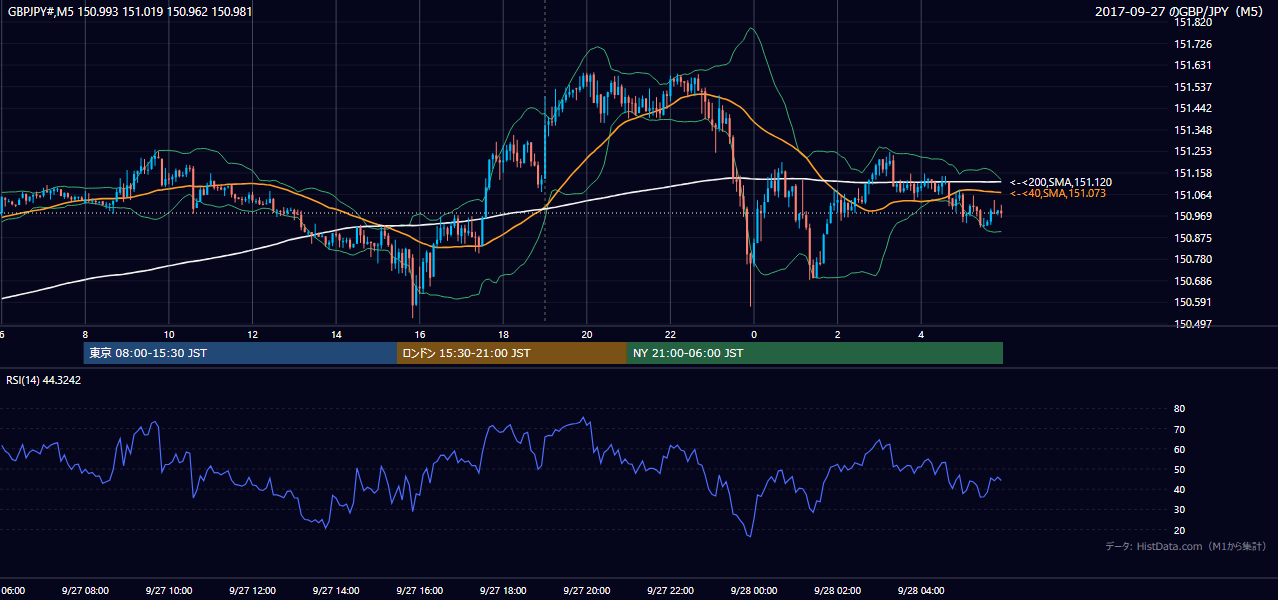The image size is (1278, 600).
Task: Click RSI scale value 40
Action: (x=1179, y=489)
